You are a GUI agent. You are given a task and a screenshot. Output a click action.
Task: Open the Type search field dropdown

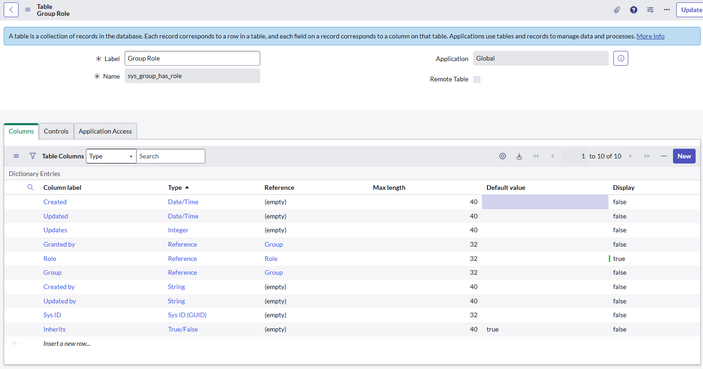coord(111,156)
